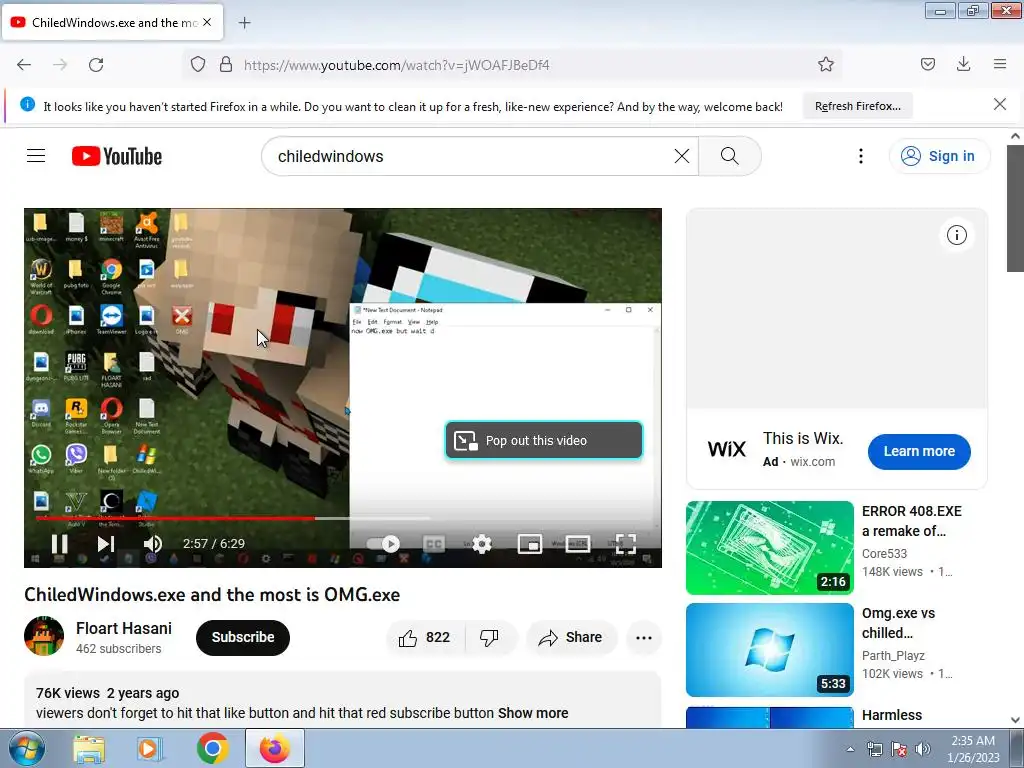
Task: Go back to the previous page
Action: tap(24, 65)
